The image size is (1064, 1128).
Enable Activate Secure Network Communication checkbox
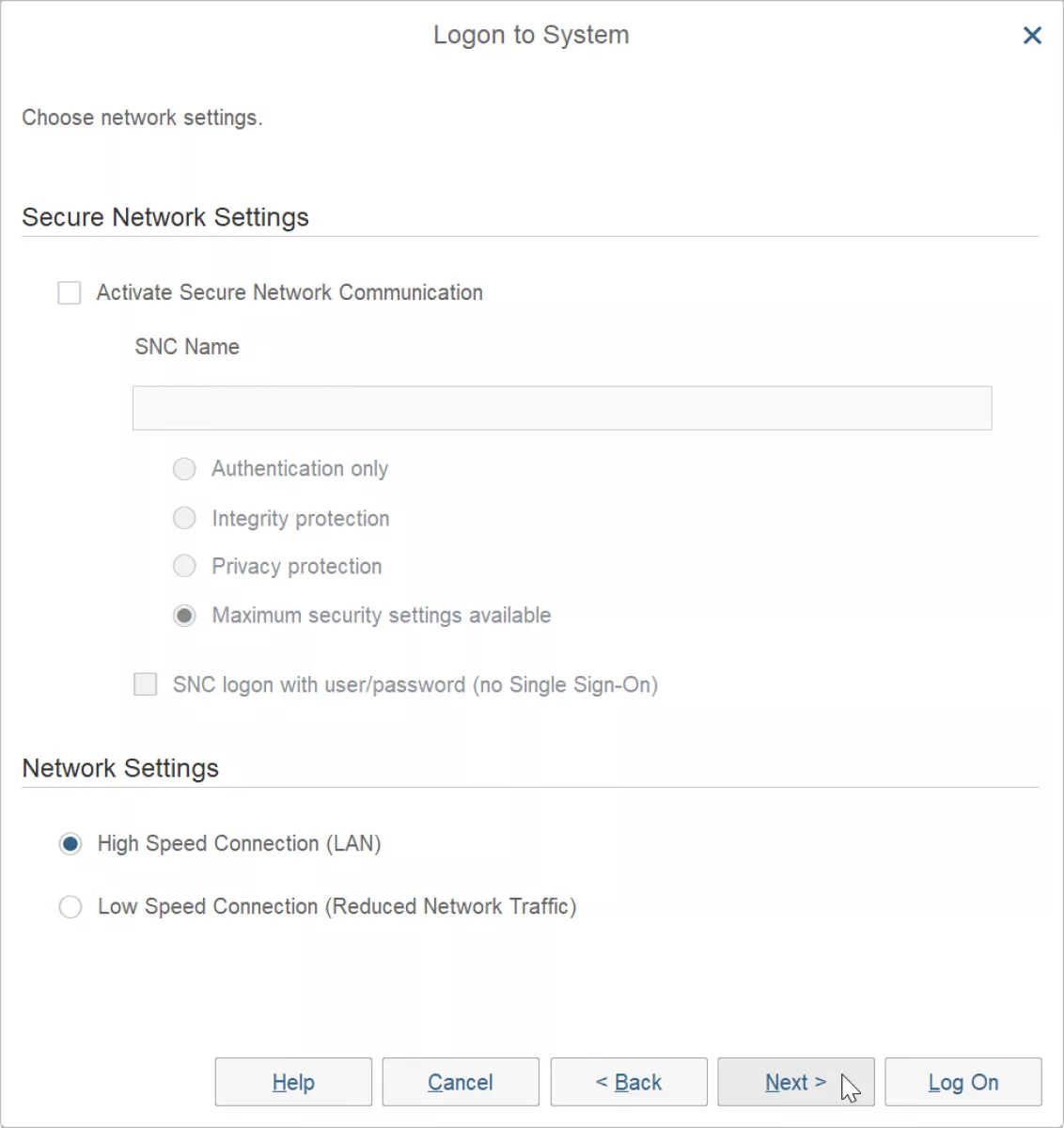click(x=70, y=293)
